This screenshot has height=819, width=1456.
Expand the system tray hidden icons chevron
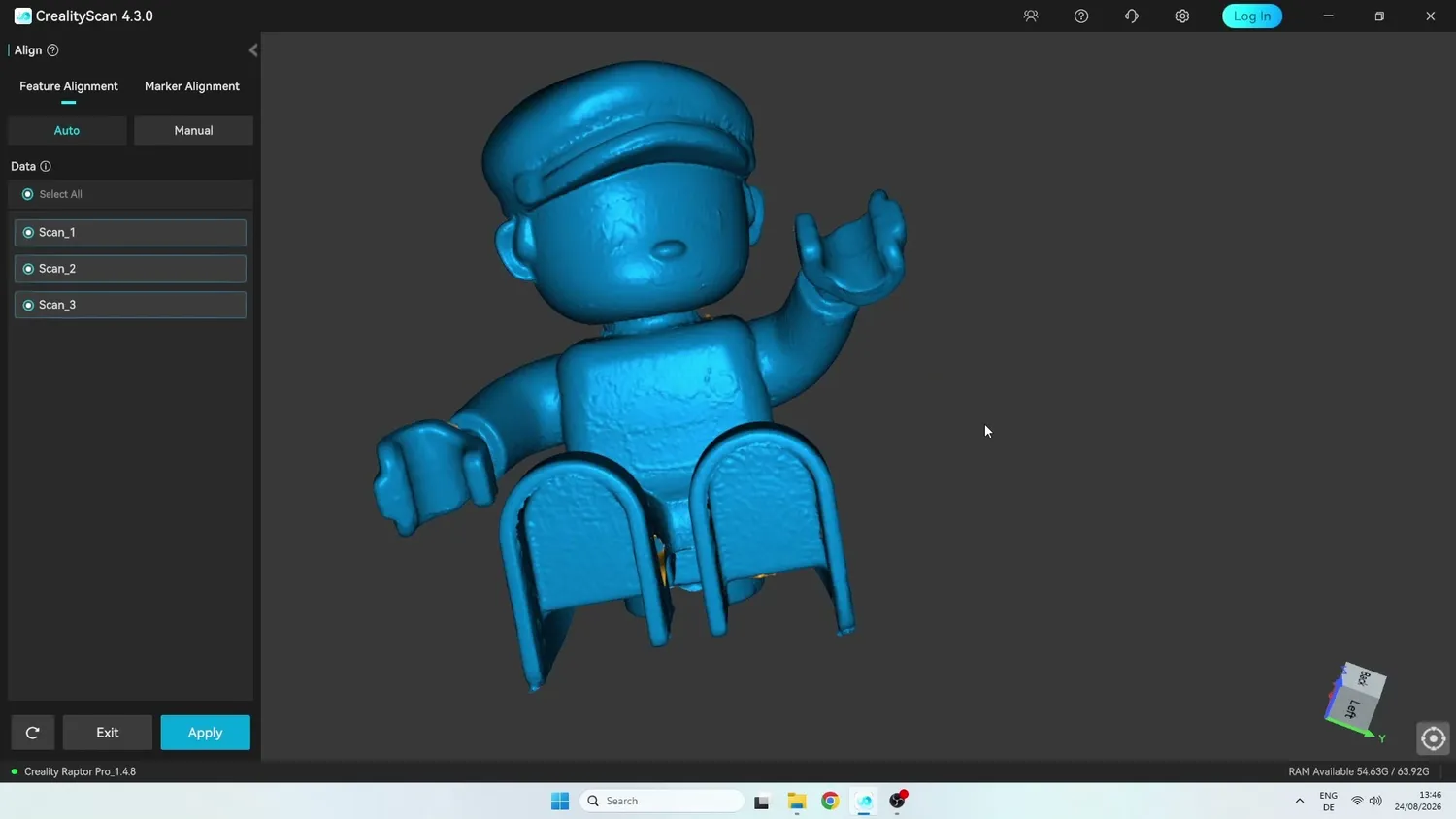[1300, 801]
